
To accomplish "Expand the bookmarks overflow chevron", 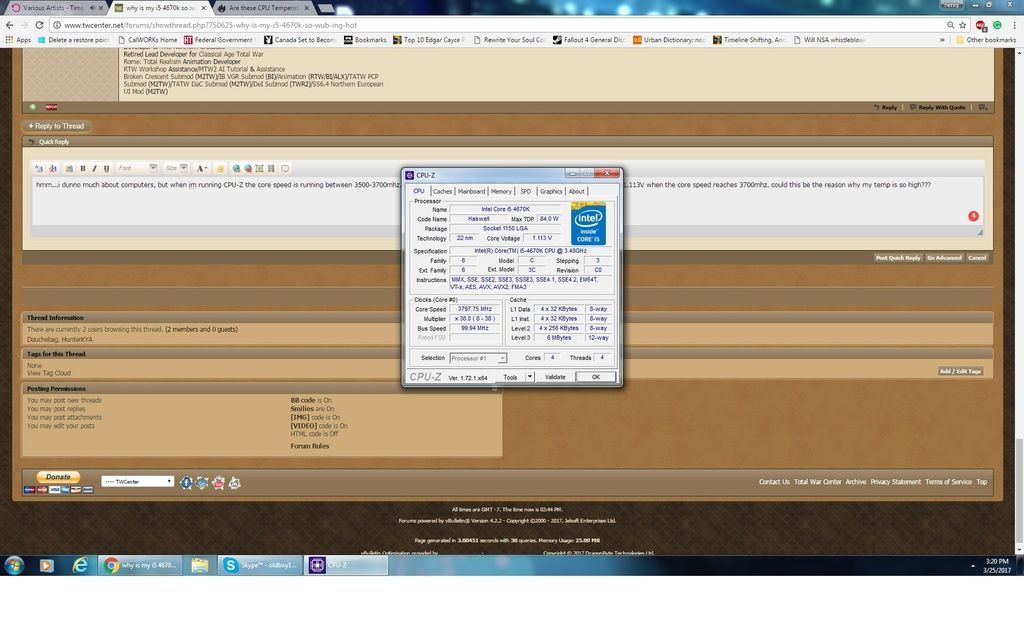I will 942,40.
